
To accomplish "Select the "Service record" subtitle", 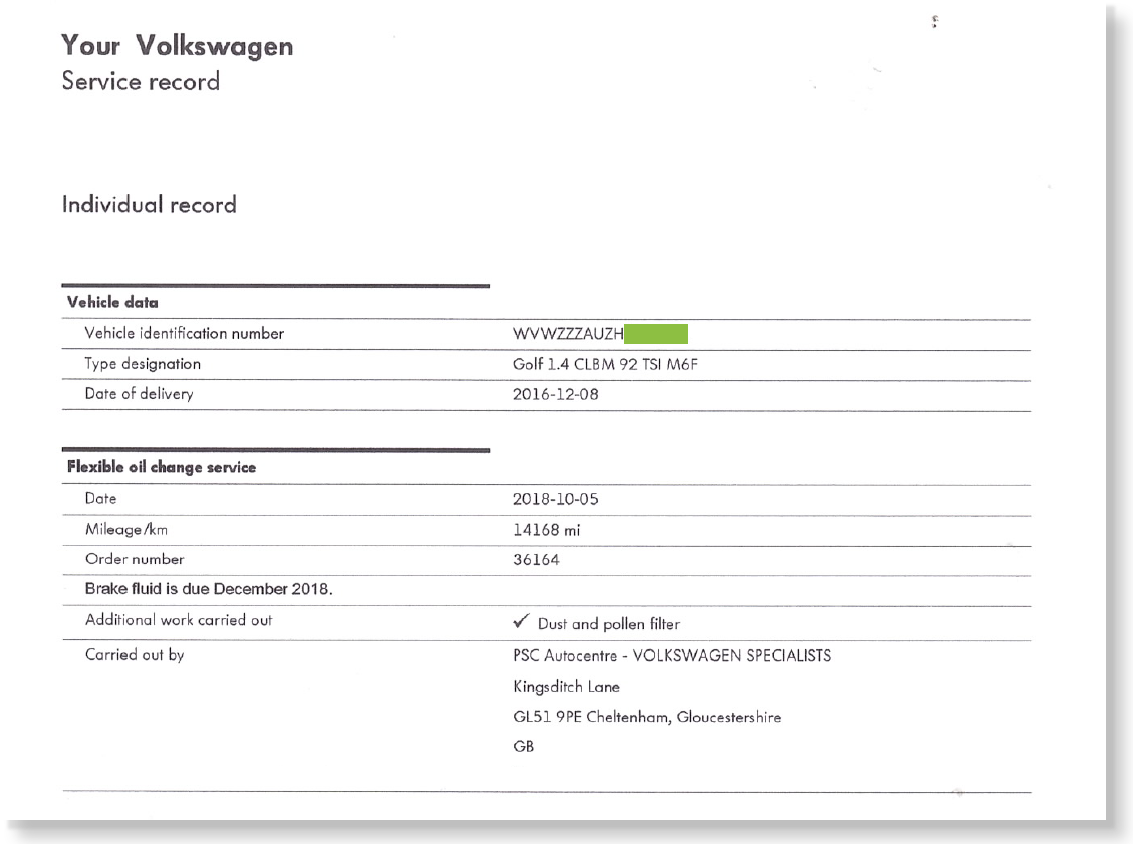I will (140, 81).
